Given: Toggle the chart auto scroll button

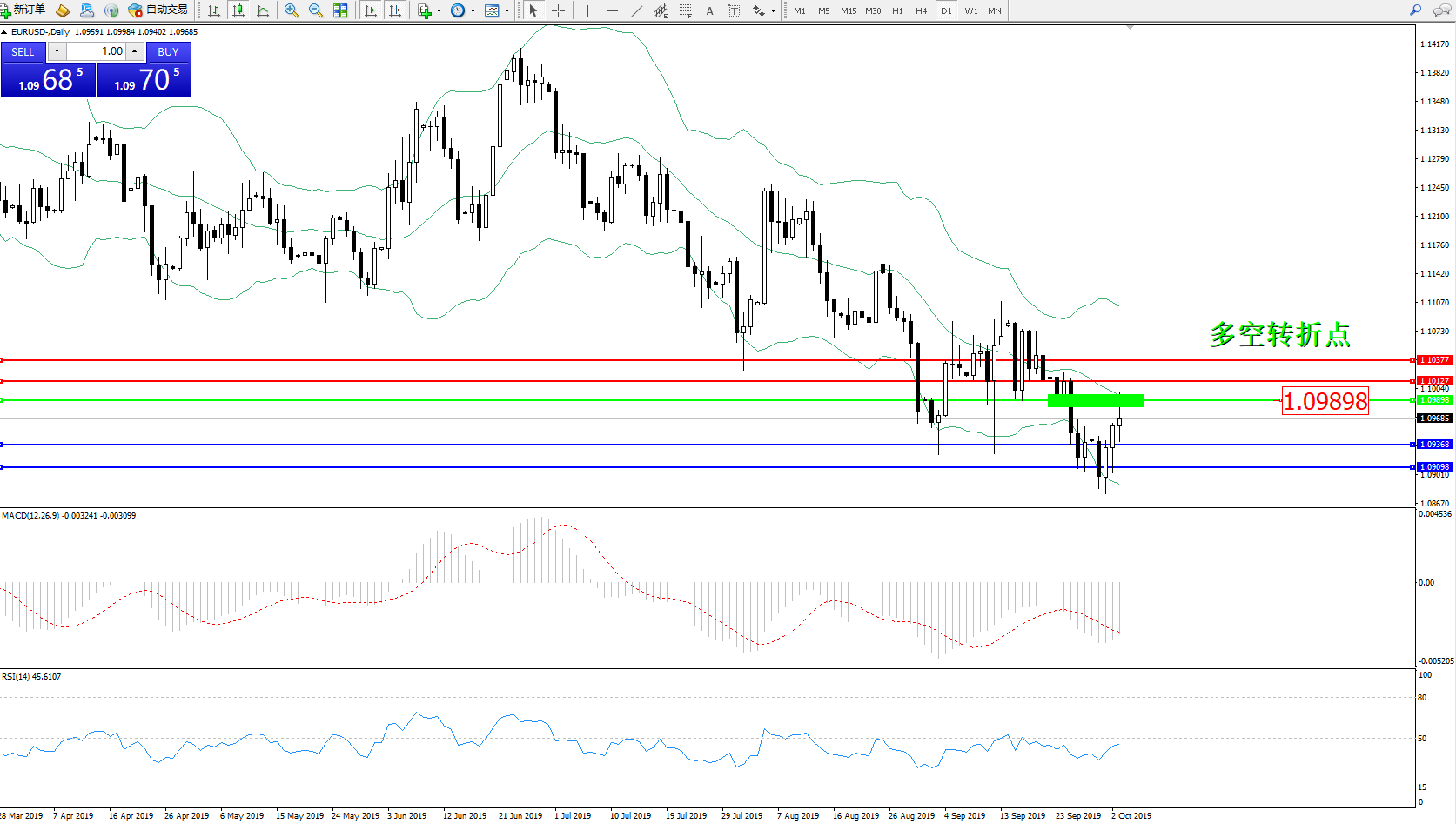Looking at the screenshot, I should [371, 10].
